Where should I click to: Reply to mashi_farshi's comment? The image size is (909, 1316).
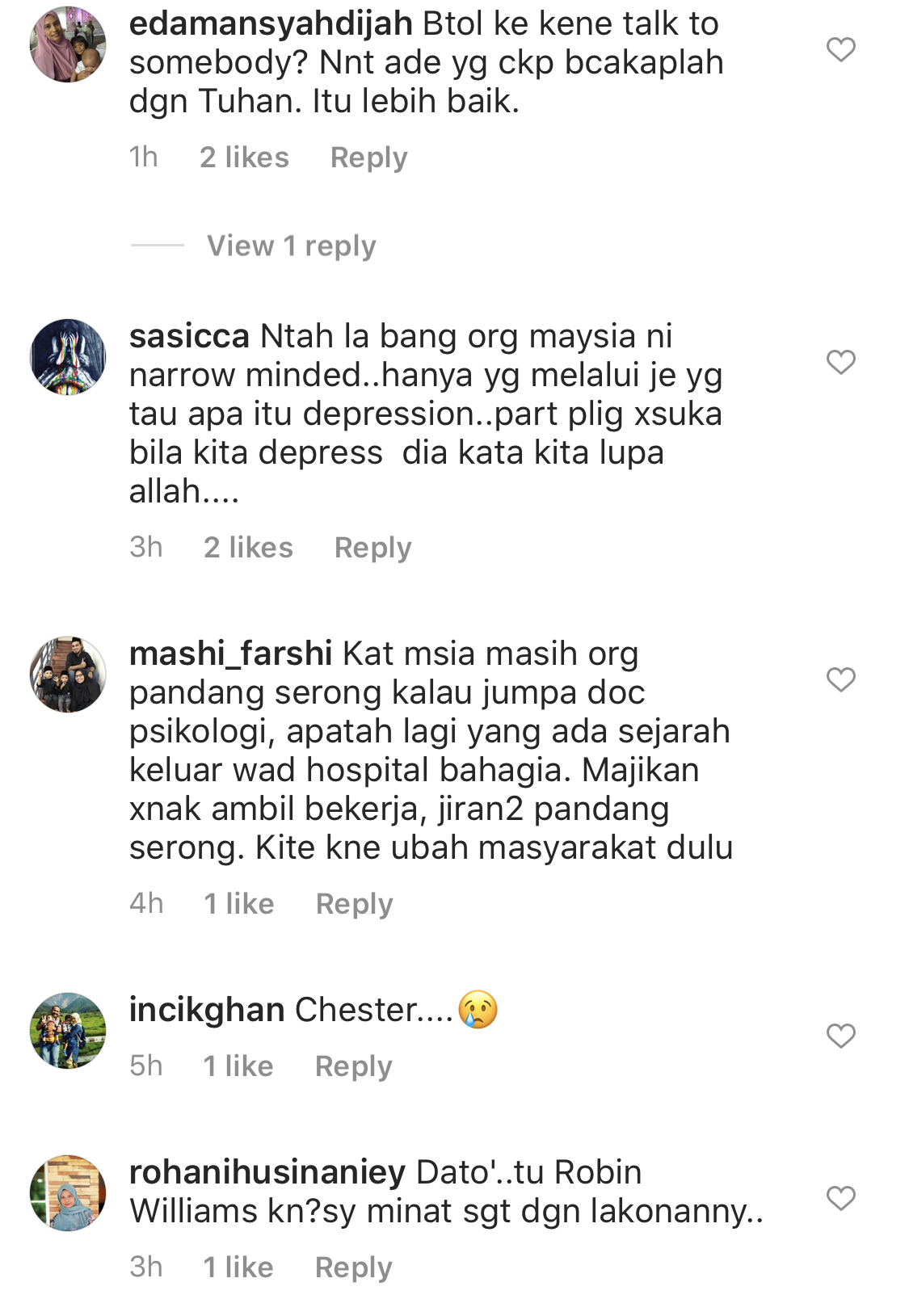click(354, 904)
